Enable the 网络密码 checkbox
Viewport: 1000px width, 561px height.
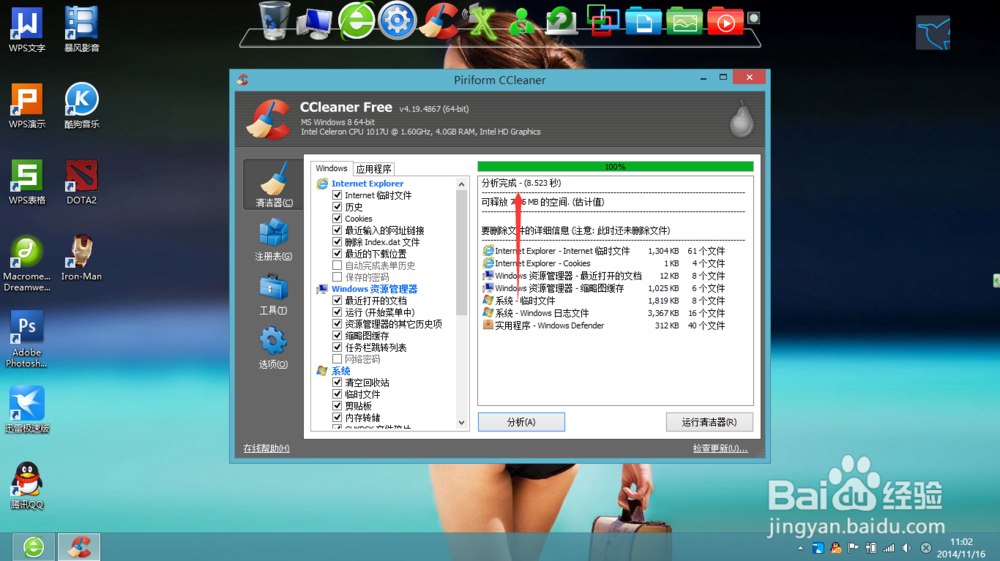(x=337, y=359)
